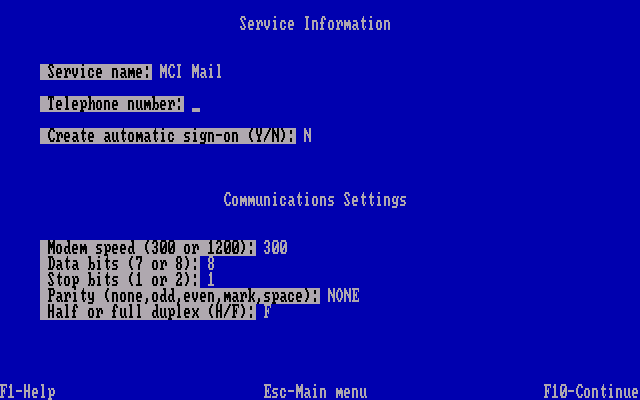640x400 pixels.
Task: Click the Create automatic sign-on (Y/N) label
Action: [168, 136]
